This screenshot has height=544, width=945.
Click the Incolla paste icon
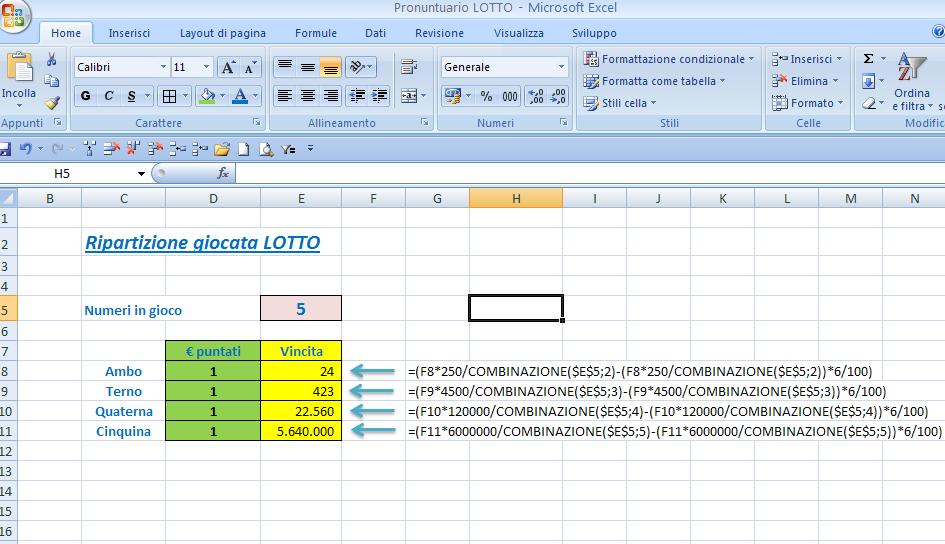coord(19,67)
